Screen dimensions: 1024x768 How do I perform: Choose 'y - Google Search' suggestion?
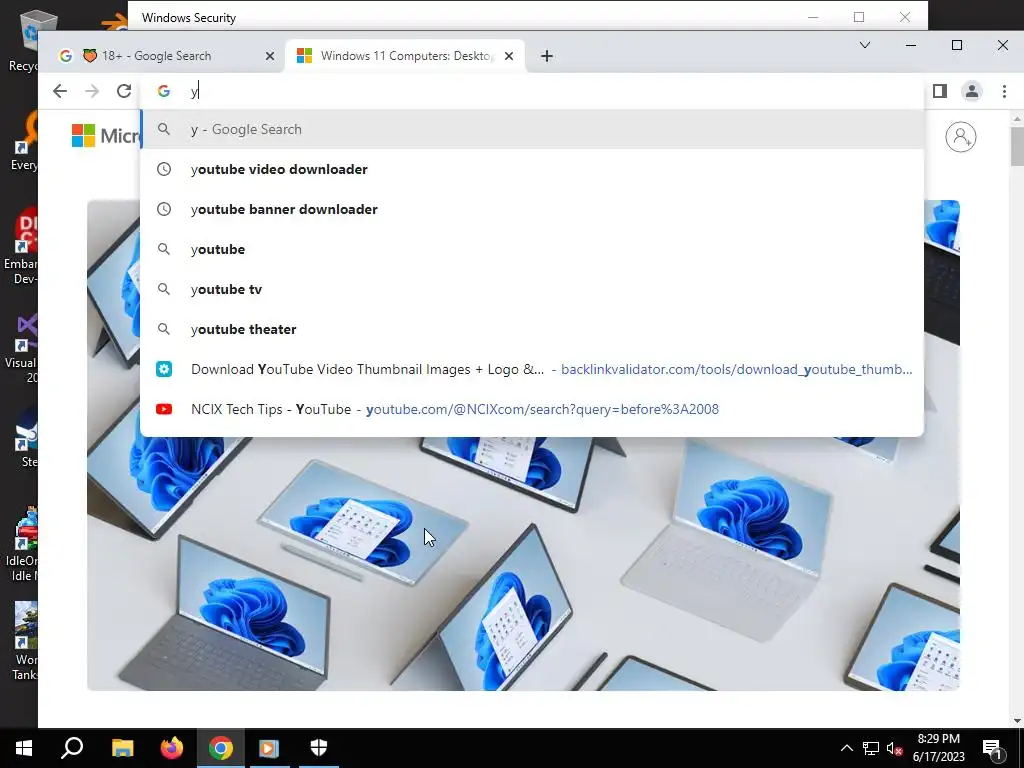click(532, 129)
